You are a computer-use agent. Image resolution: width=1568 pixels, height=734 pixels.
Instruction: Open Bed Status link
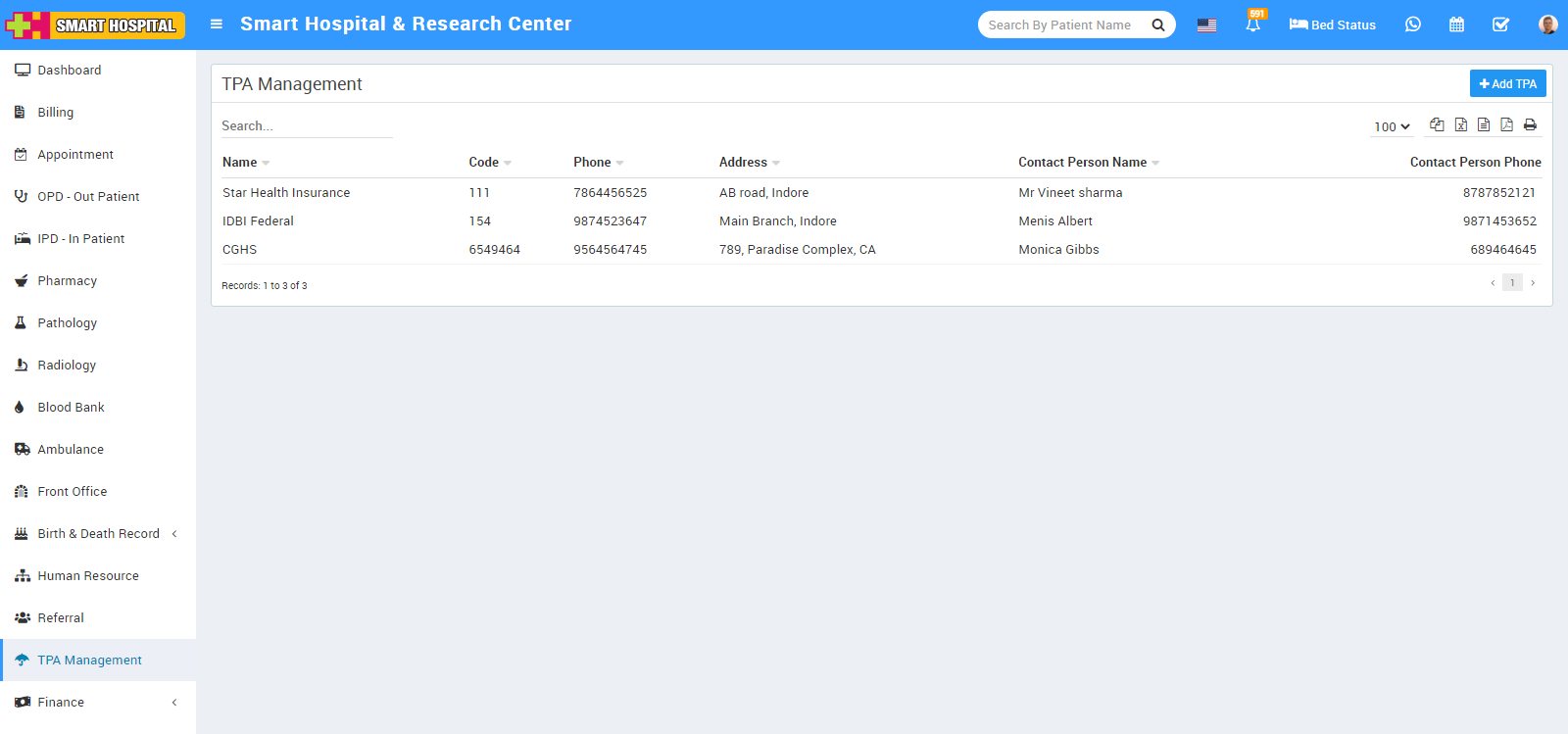coord(1333,24)
